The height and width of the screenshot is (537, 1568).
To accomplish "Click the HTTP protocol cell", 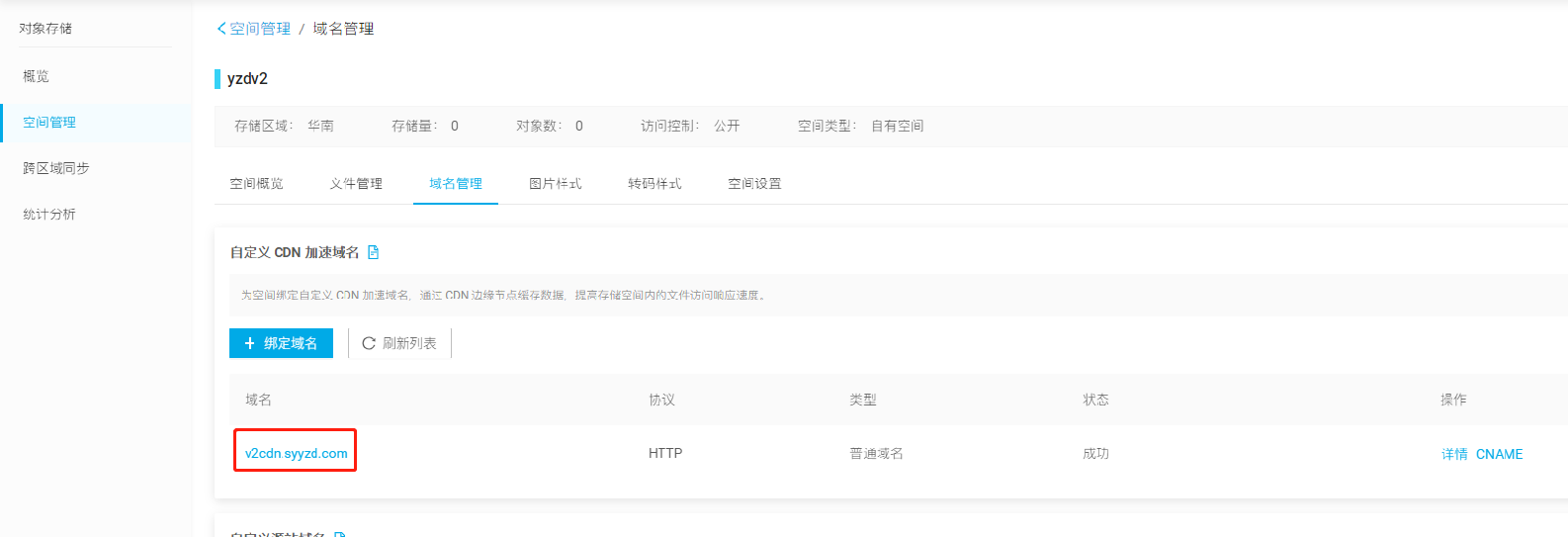I will click(x=665, y=453).
